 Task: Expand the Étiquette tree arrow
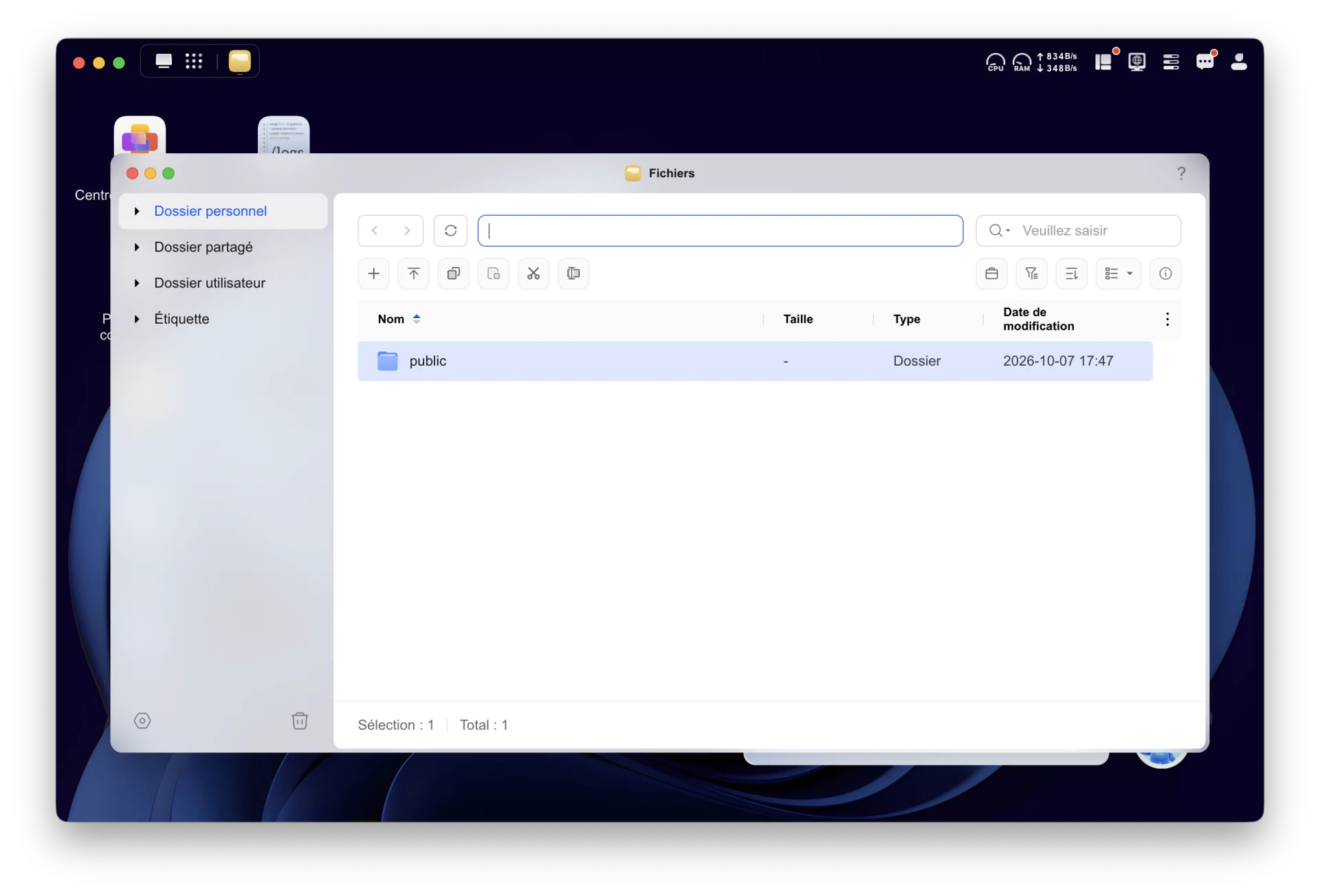(x=137, y=319)
